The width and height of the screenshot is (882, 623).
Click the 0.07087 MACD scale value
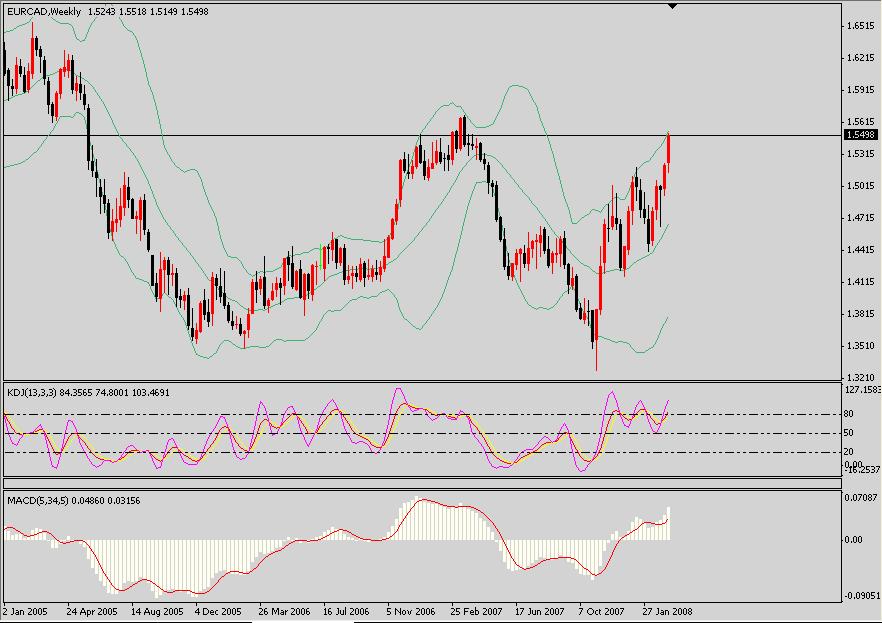point(861,498)
